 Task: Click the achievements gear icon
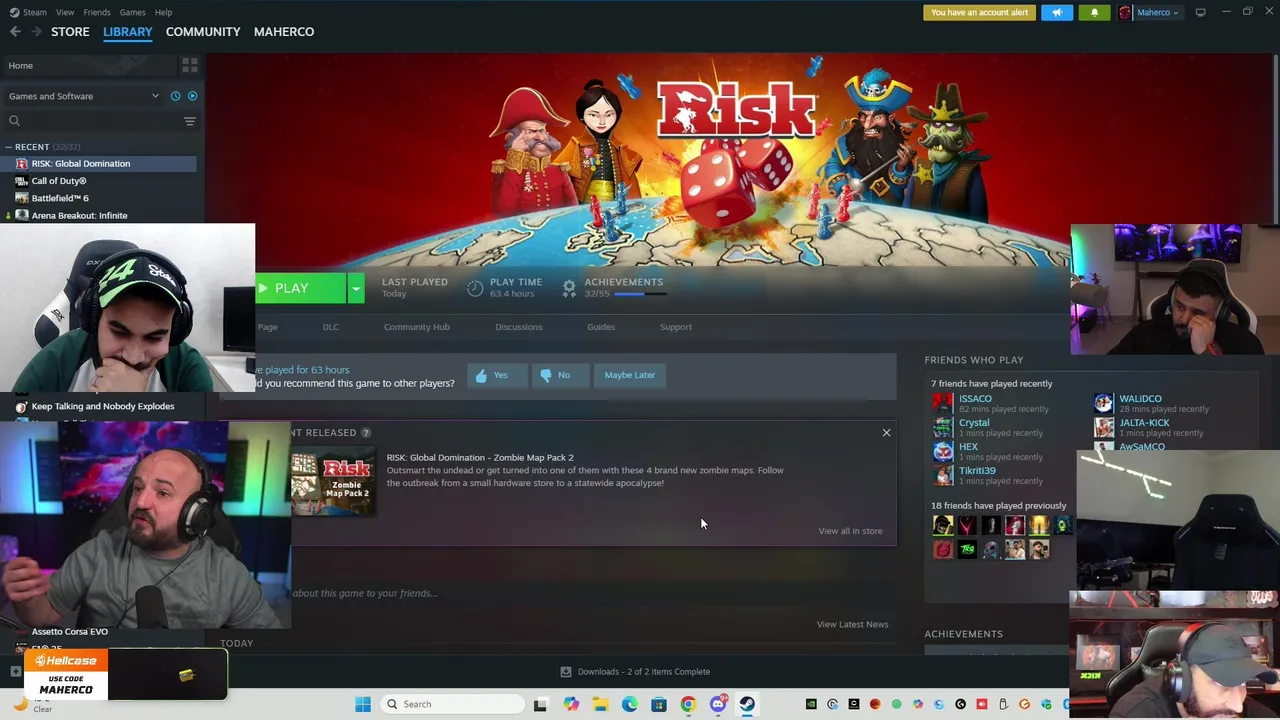[569, 288]
